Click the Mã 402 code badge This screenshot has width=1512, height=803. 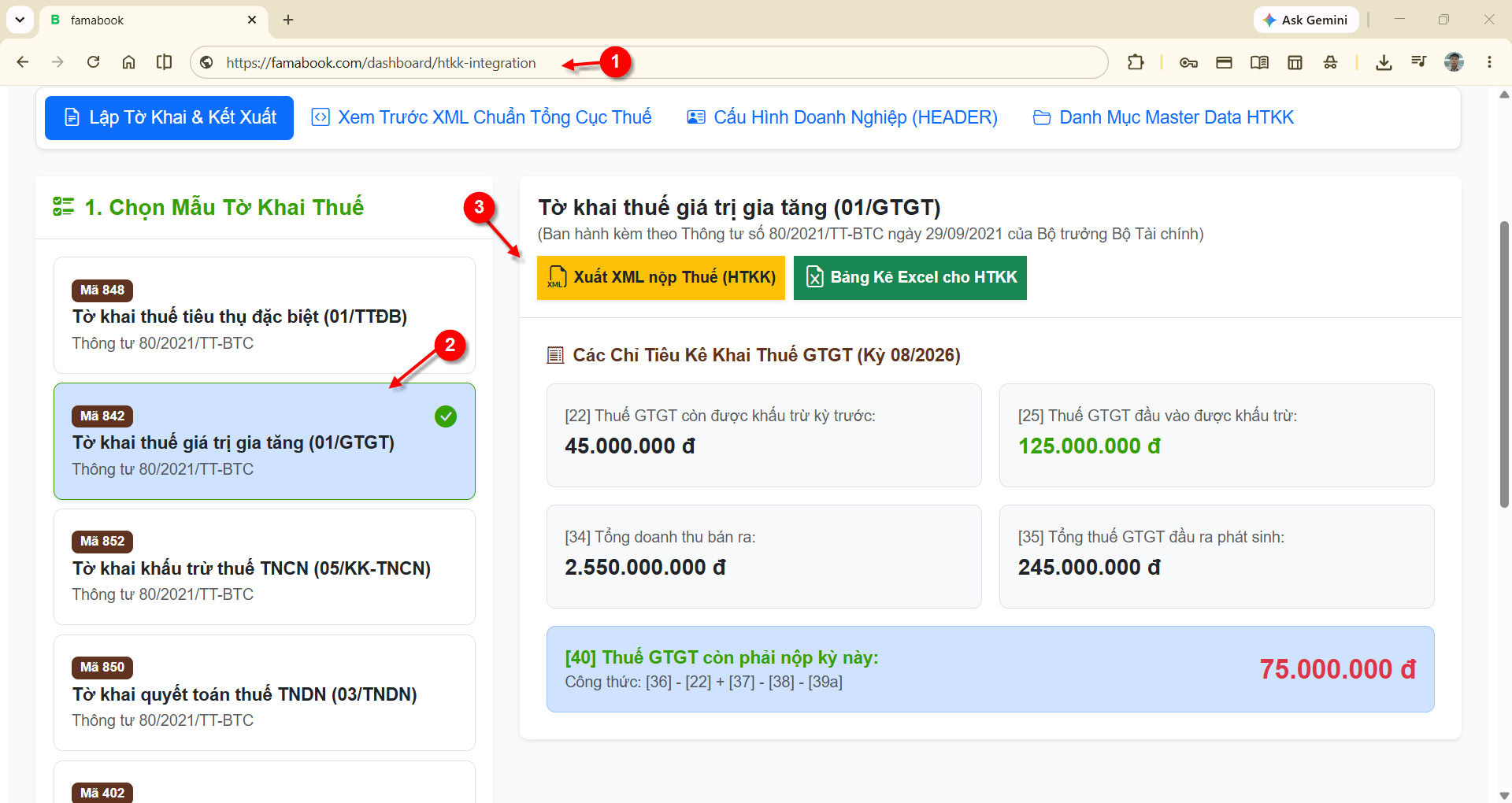point(102,793)
